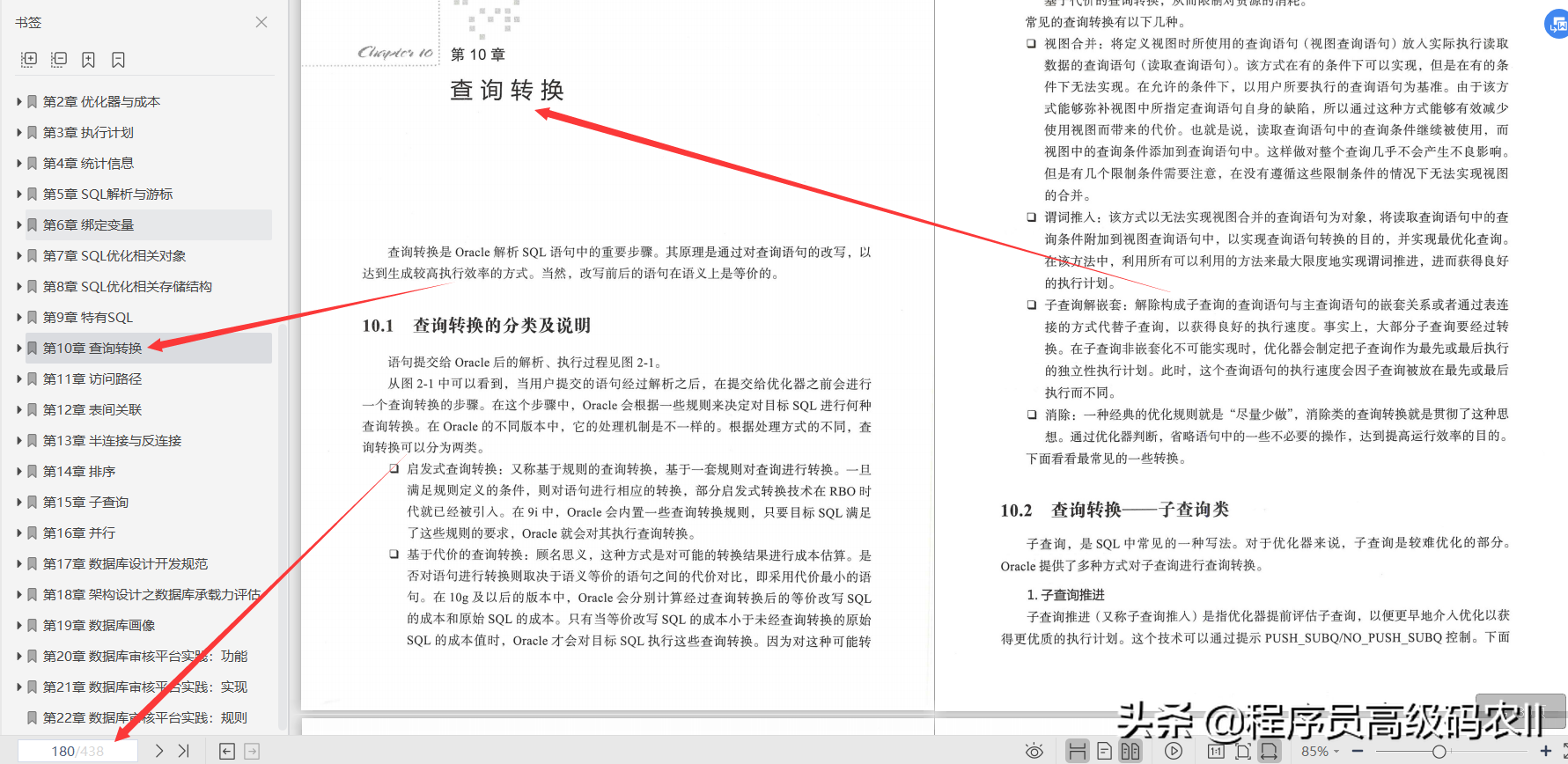Screen dimensions: 1568x764
Task: Start the slideshow play mode
Action: [1174, 751]
